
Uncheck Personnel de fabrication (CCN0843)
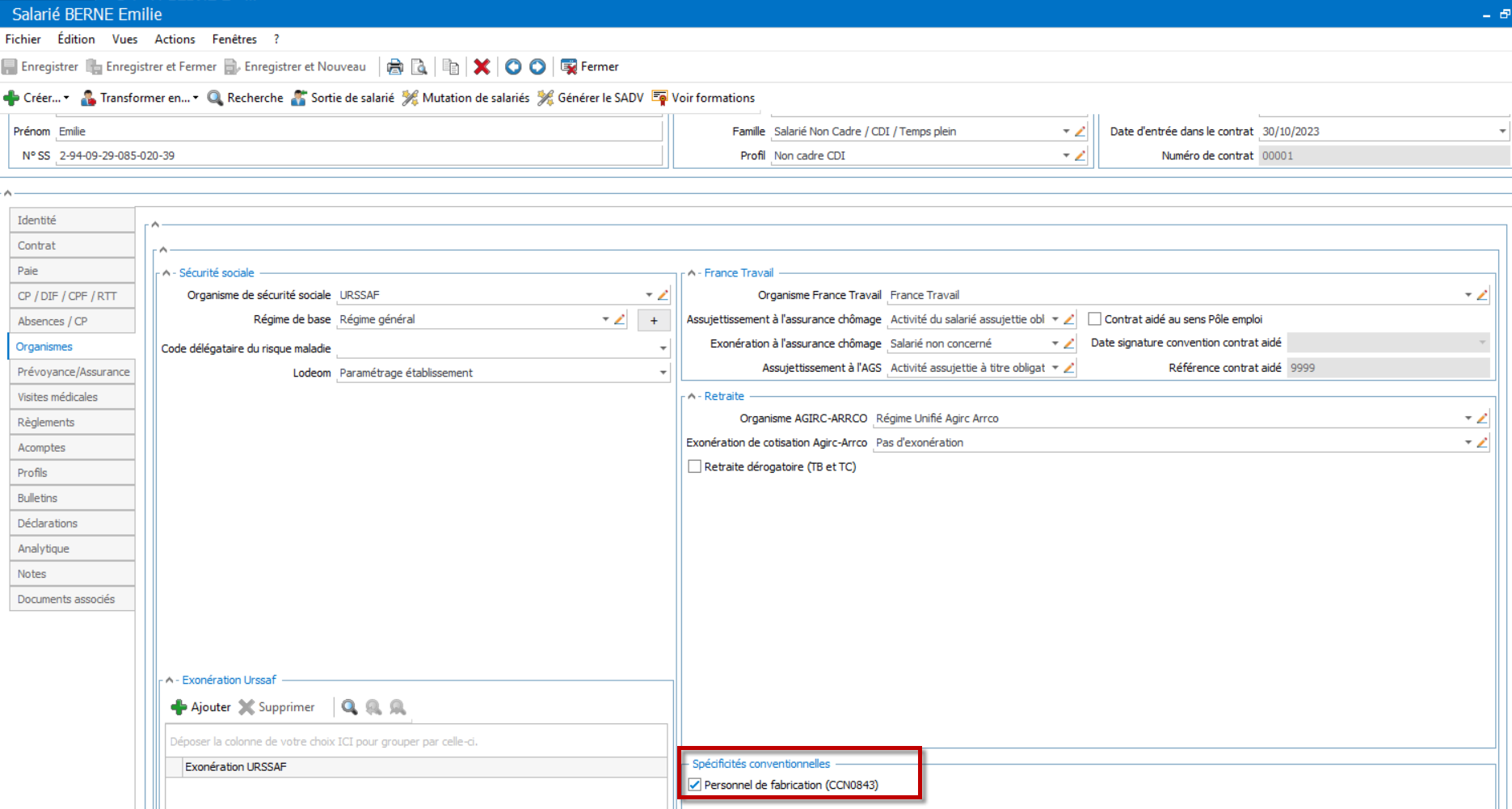pos(694,785)
